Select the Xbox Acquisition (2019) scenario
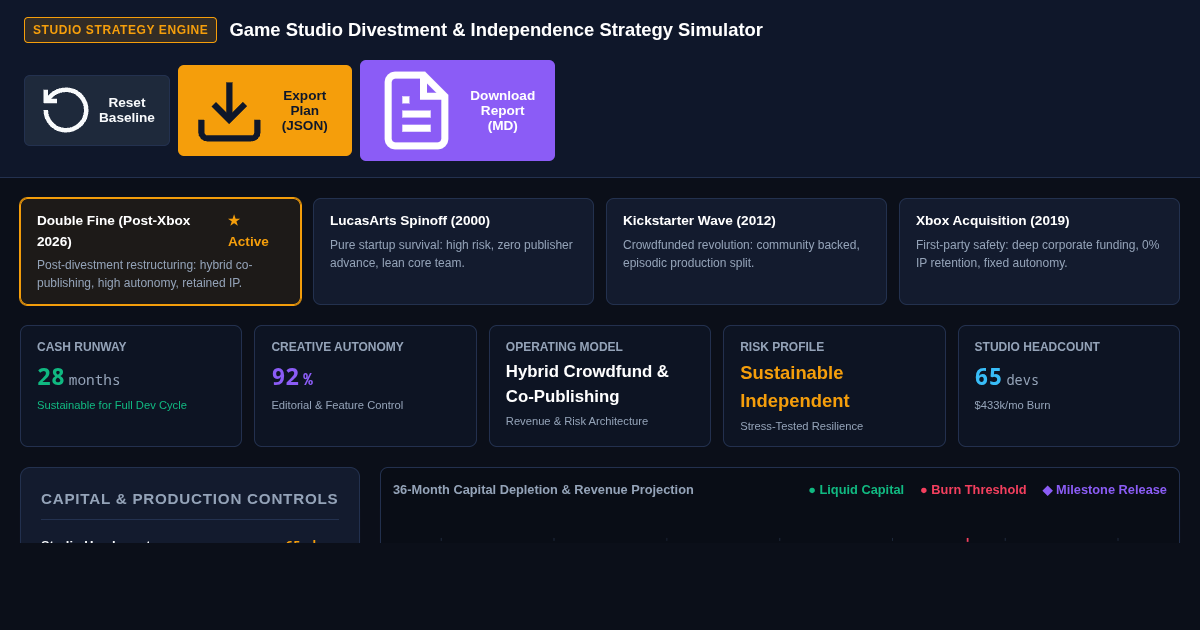Screen dimensions: 1200x630 coord(1039,251)
